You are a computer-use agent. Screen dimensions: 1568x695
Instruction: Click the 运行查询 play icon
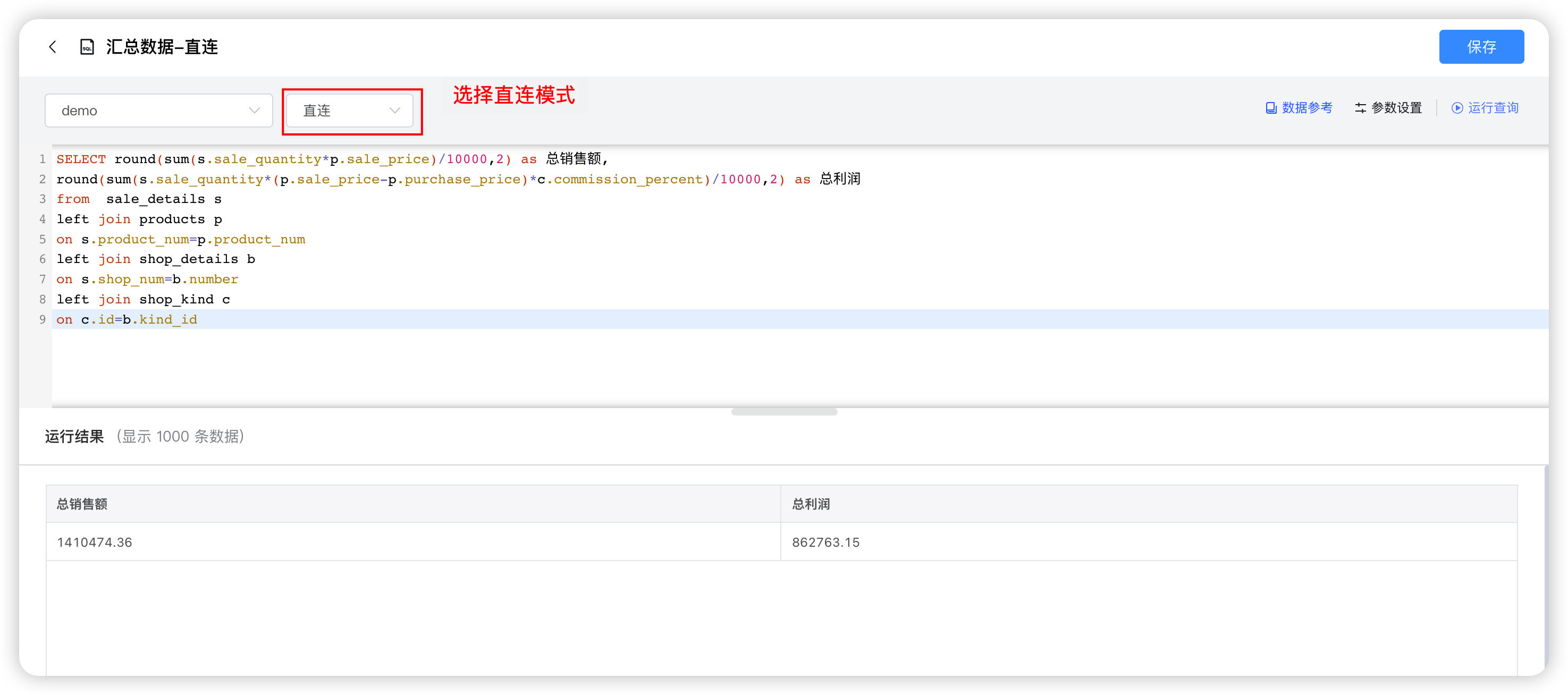pos(1457,108)
